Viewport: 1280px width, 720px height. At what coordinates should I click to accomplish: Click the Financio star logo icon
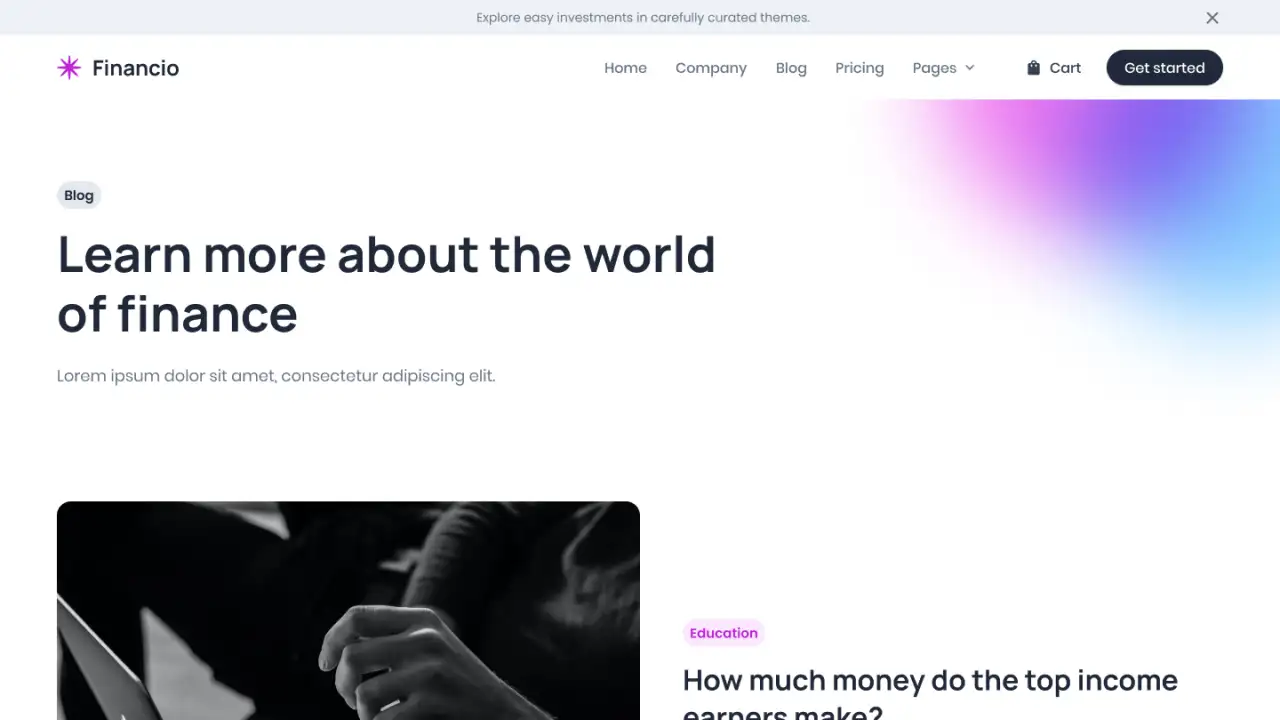69,68
